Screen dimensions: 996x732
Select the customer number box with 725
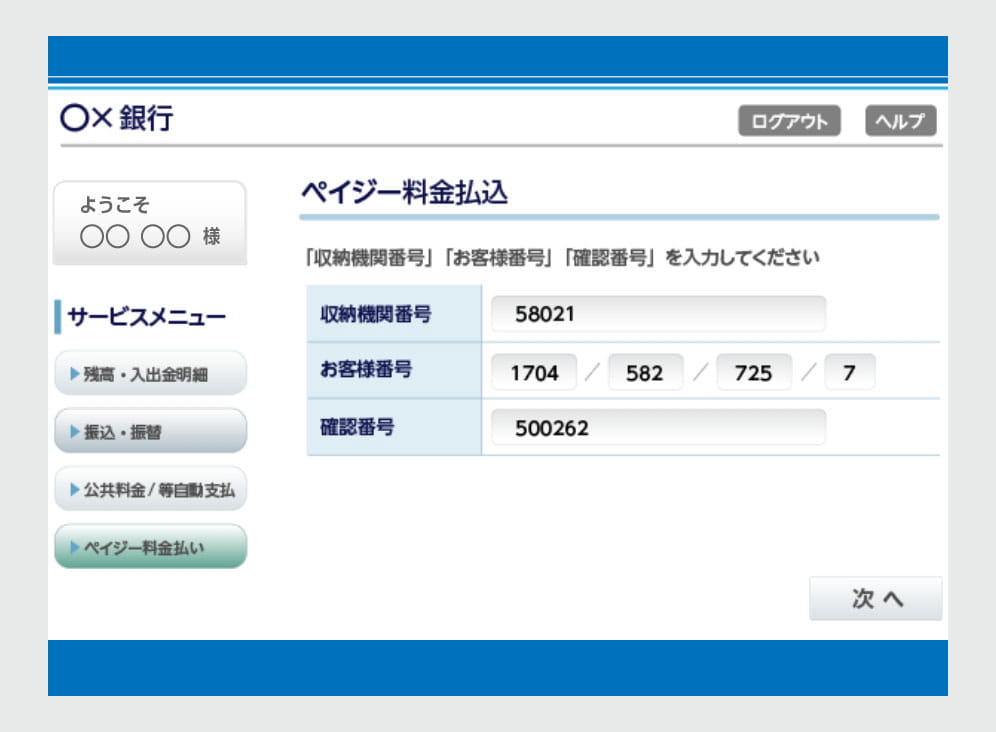click(x=753, y=372)
